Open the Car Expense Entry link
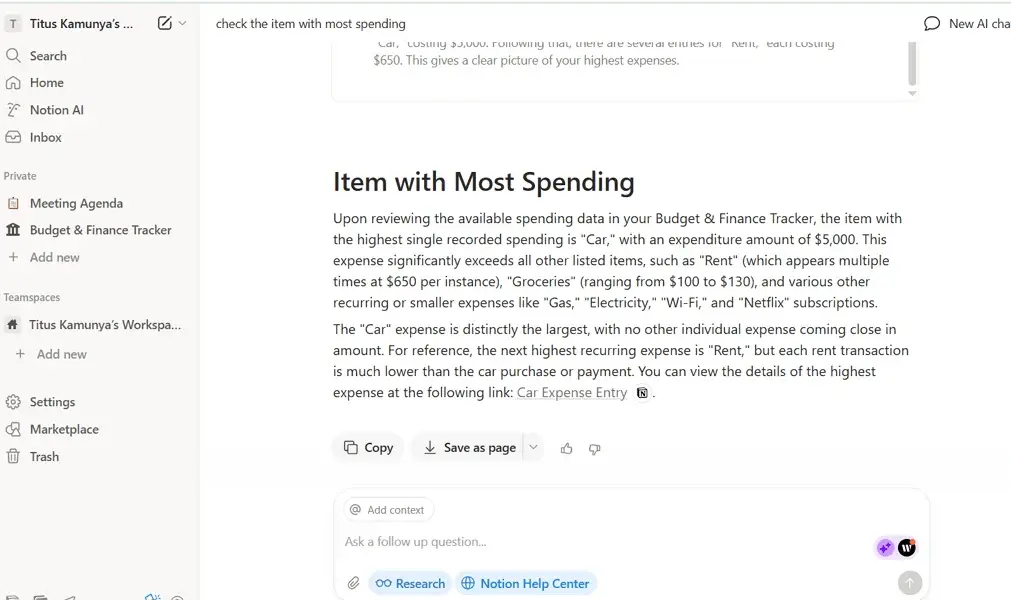 (x=572, y=392)
